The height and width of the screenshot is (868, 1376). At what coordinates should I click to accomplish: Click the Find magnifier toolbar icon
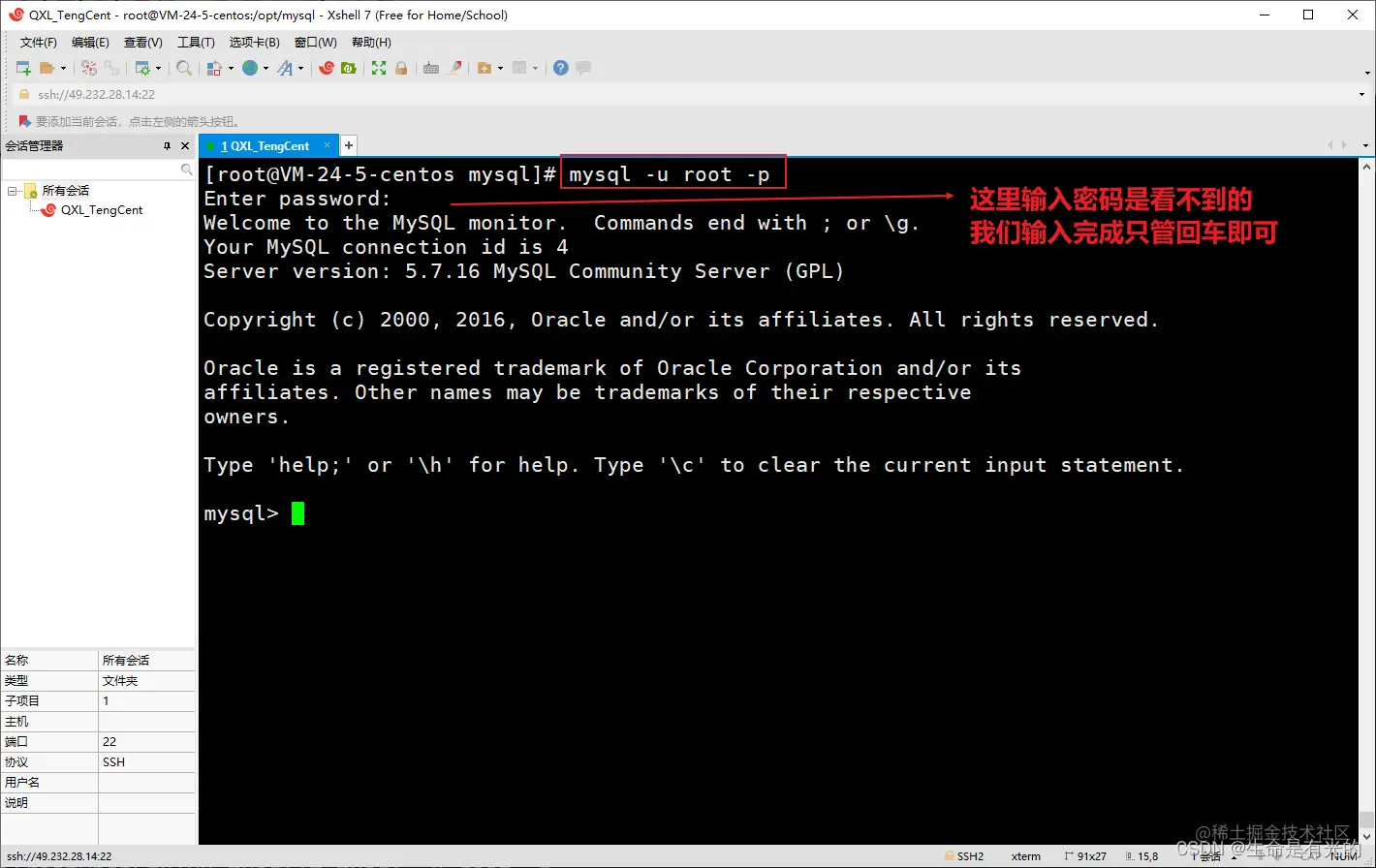point(184,68)
